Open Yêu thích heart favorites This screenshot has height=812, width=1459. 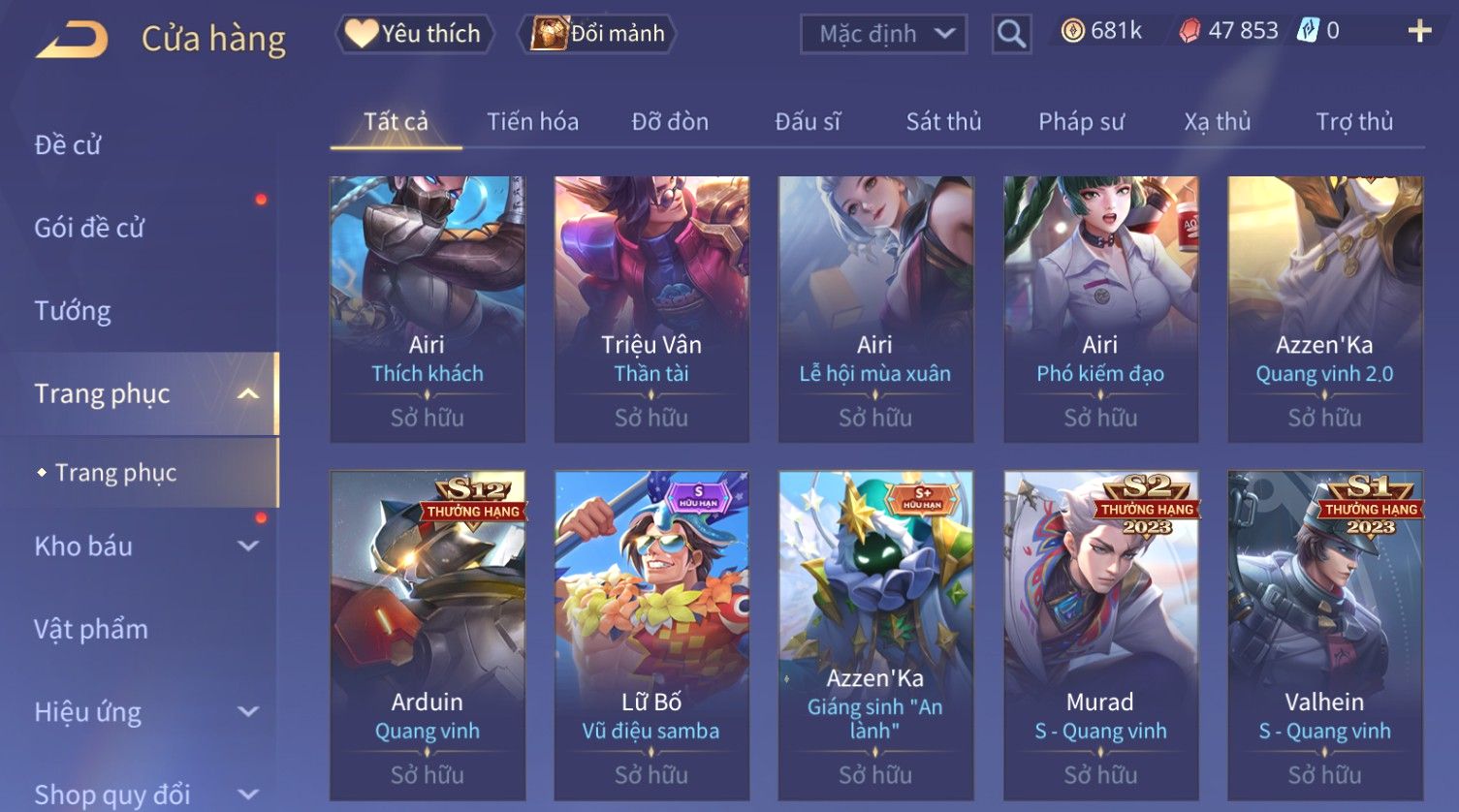click(x=414, y=34)
